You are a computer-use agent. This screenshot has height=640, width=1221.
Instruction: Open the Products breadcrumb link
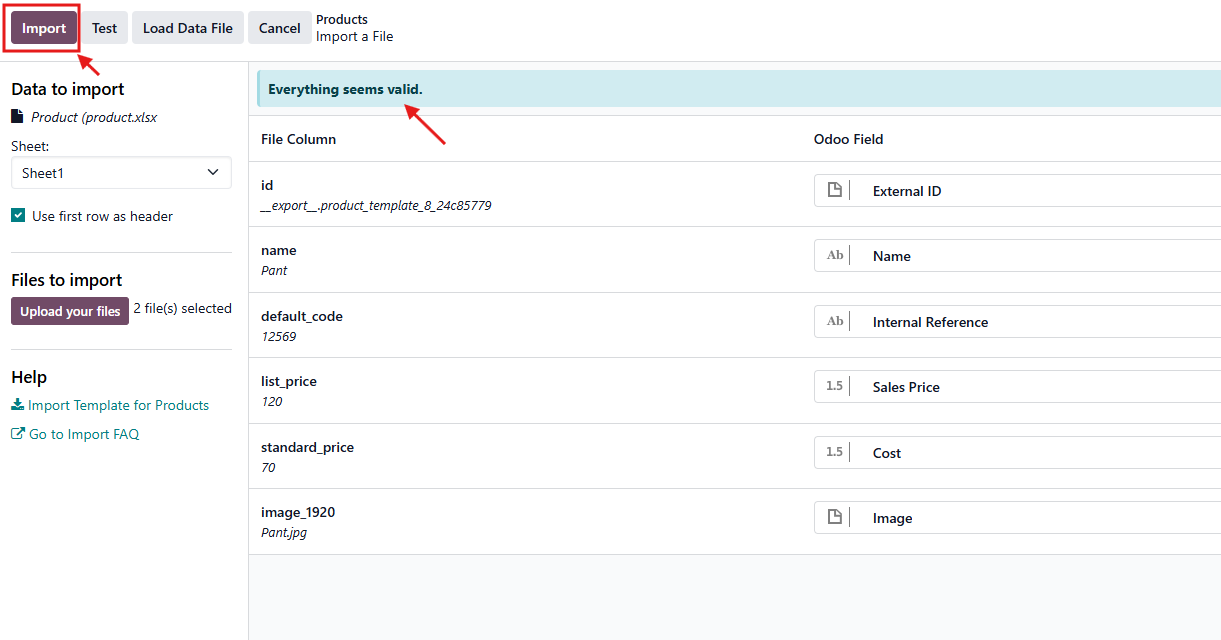(x=342, y=19)
